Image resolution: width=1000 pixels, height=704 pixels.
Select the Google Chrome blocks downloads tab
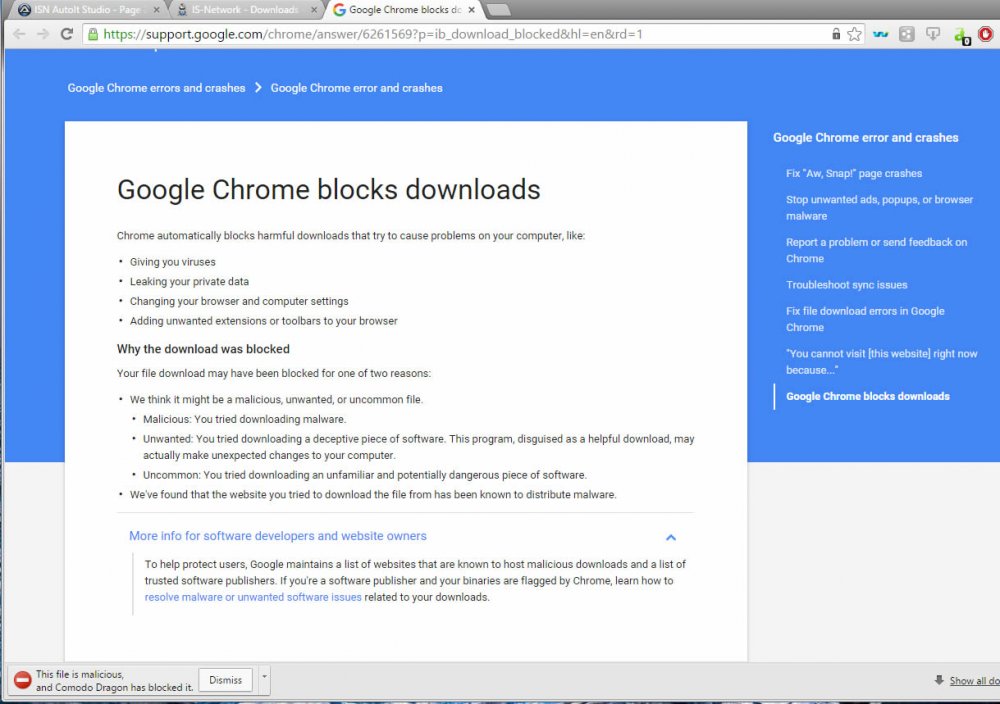(x=404, y=10)
